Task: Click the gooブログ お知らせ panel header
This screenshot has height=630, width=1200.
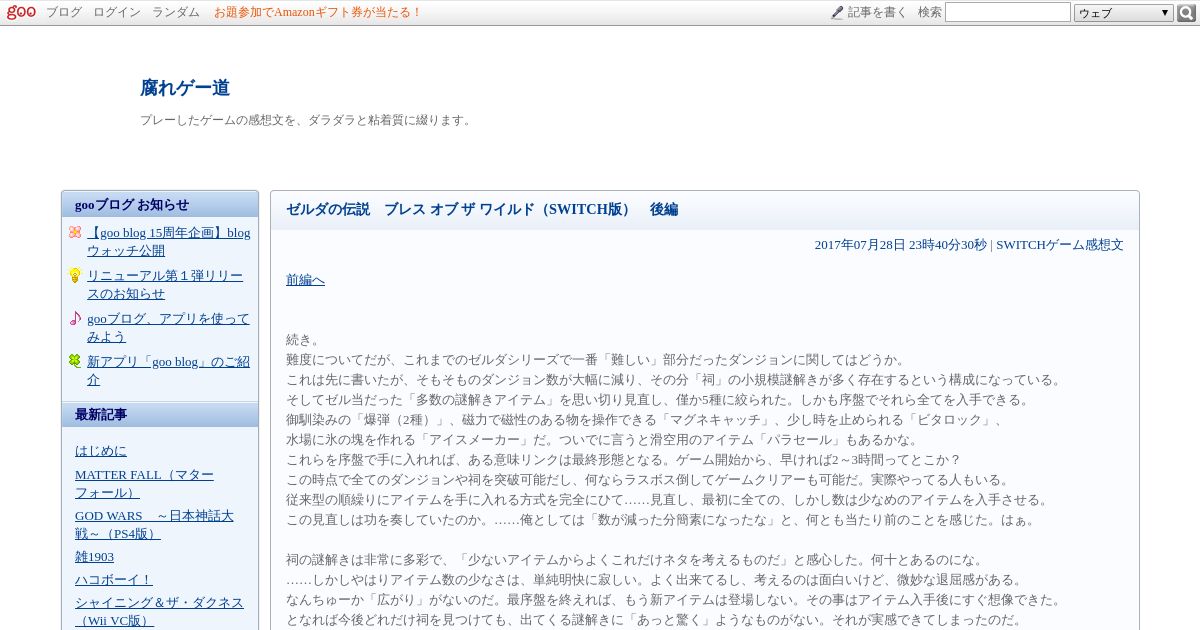Action: point(160,204)
